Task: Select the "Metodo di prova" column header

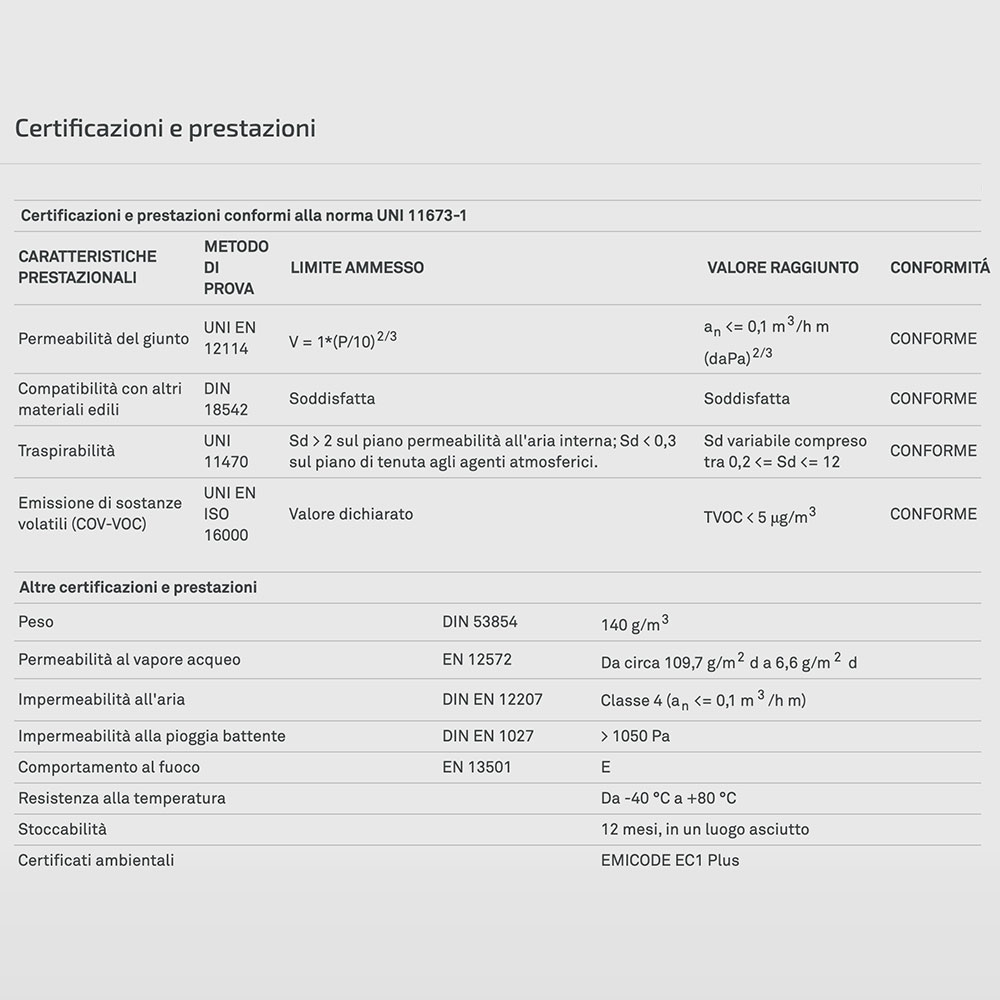Action: click(236, 267)
